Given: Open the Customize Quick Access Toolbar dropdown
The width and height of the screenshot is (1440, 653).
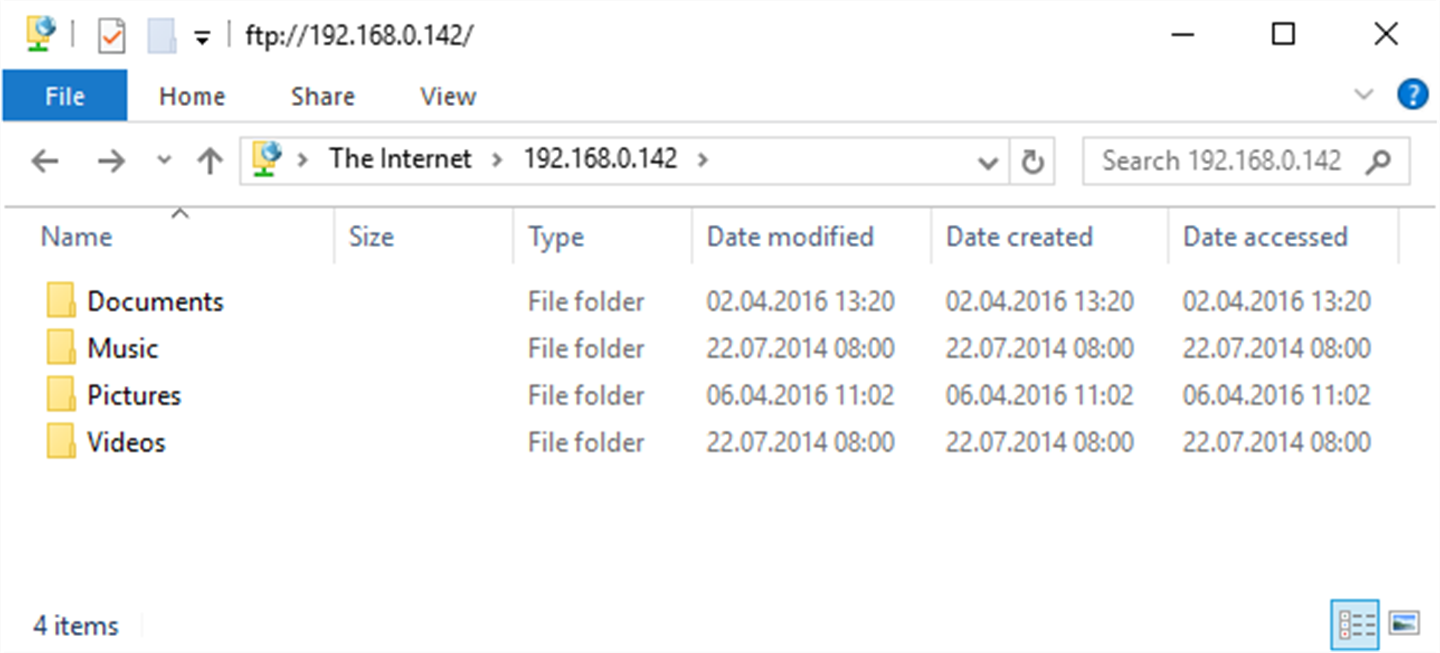Looking at the screenshot, I should (202, 38).
